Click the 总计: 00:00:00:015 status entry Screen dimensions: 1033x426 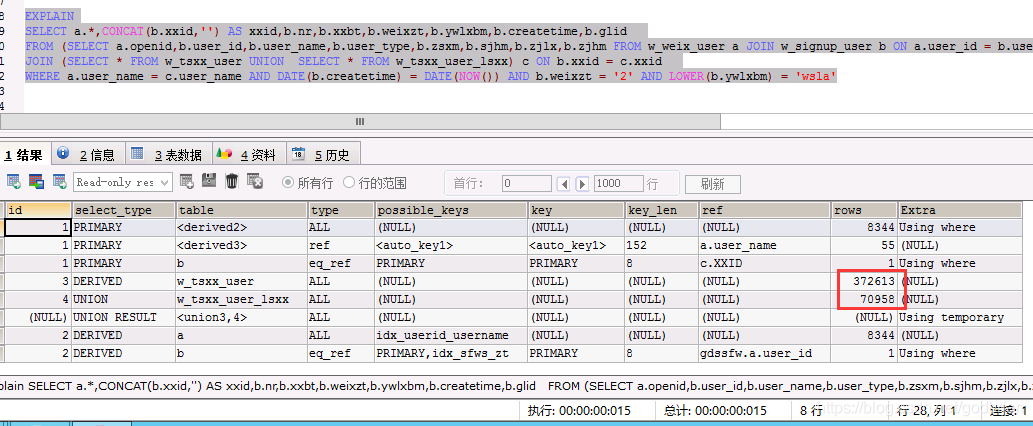[715, 411]
